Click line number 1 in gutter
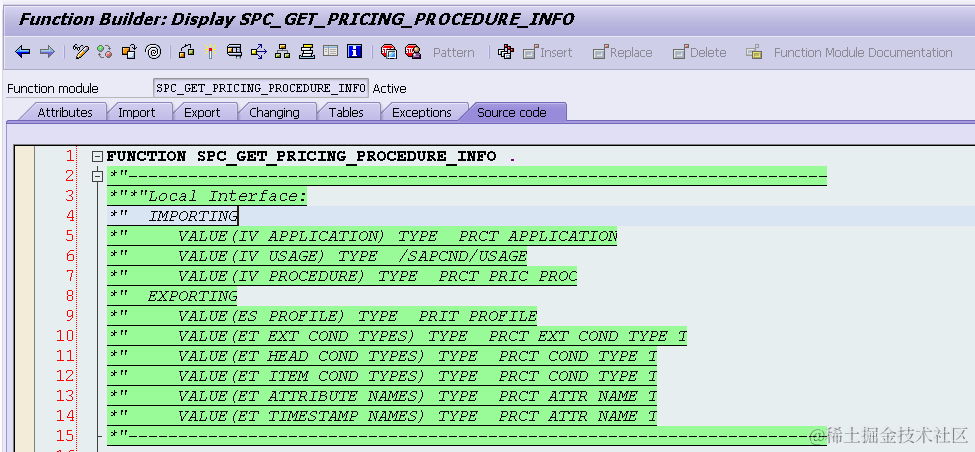 pyautogui.click(x=69, y=157)
